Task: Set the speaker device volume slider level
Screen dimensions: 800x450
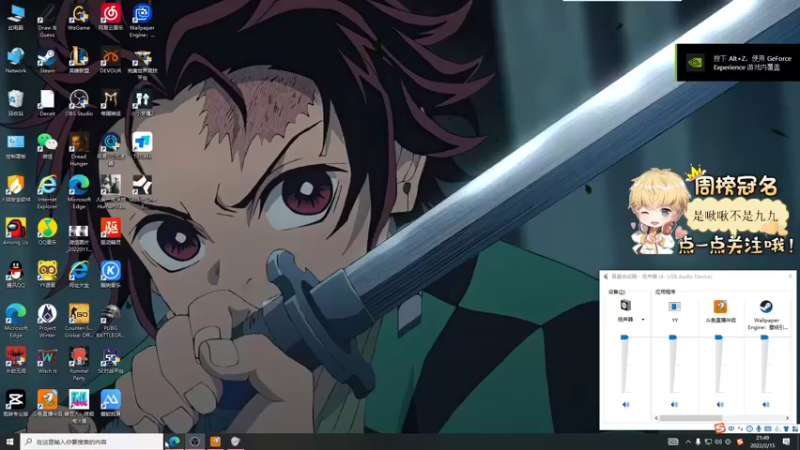Action: (x=624, y=338)
